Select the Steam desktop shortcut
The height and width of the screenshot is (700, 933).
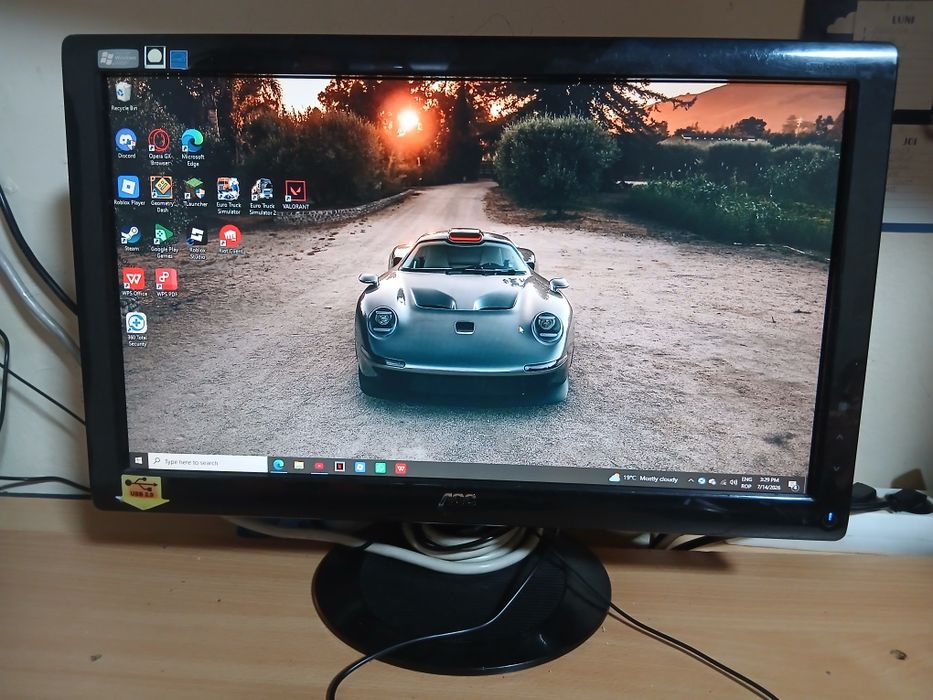131,239
